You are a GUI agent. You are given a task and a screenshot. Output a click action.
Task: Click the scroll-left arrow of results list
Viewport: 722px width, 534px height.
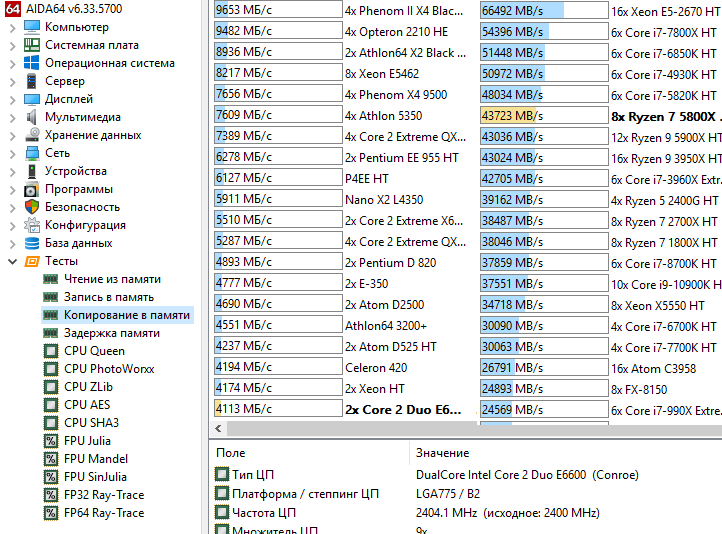(219, 429)
